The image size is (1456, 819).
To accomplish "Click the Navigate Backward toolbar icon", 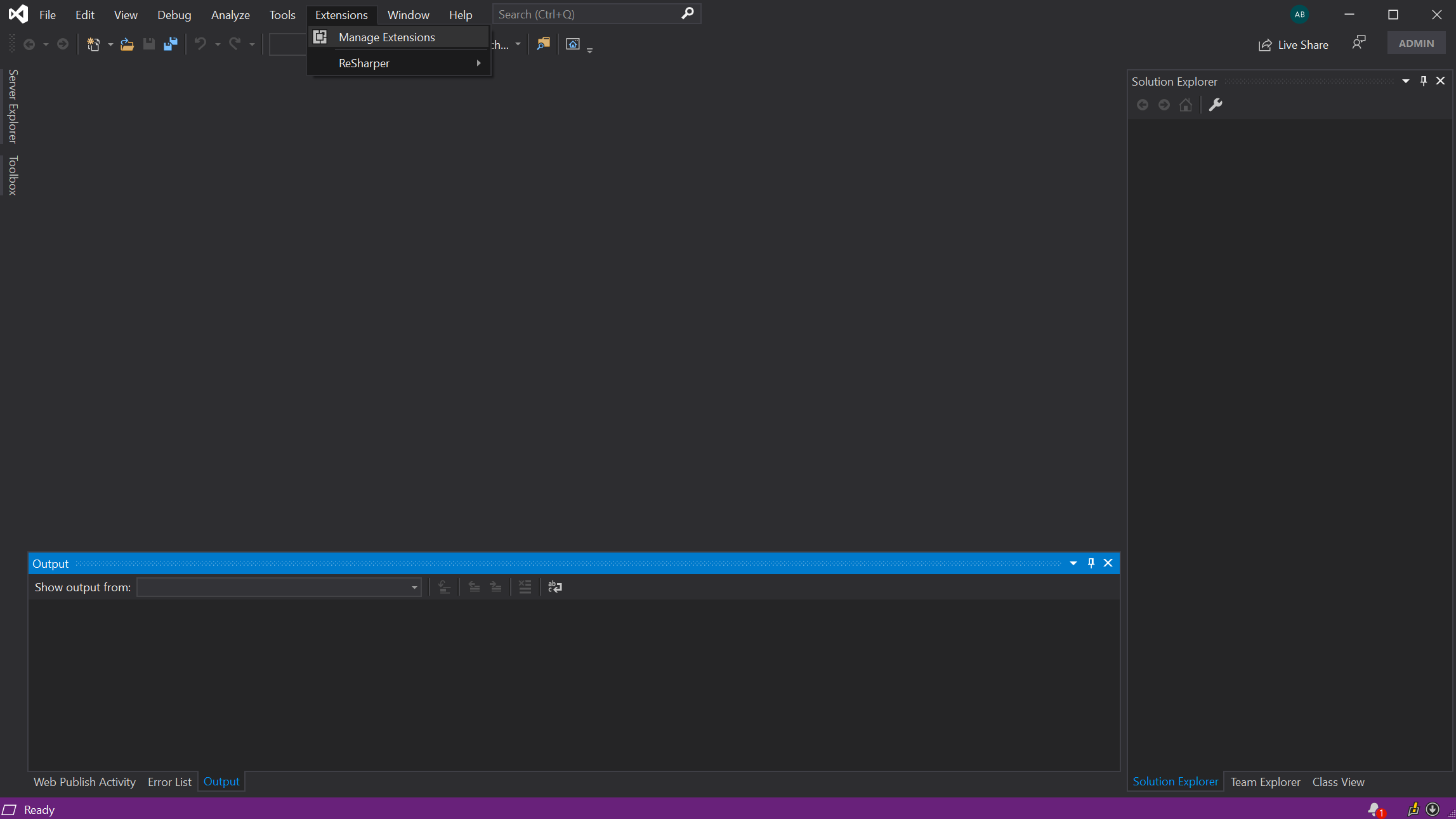I will click(x=29, y=44).
